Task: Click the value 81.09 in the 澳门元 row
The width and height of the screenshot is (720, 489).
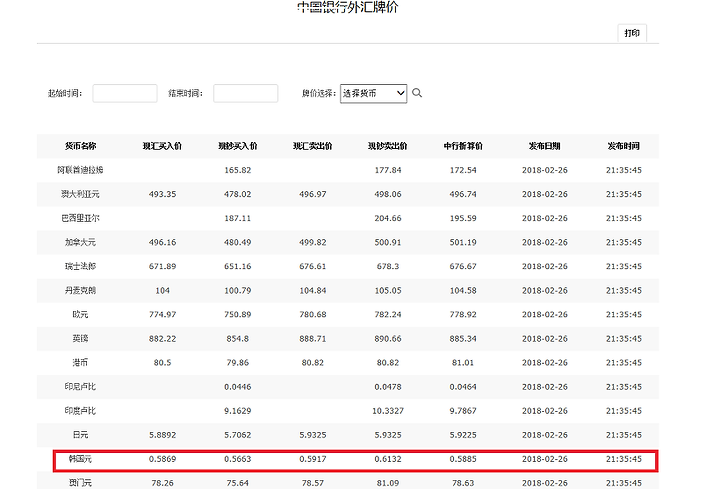Action: (x=388, y=483)
